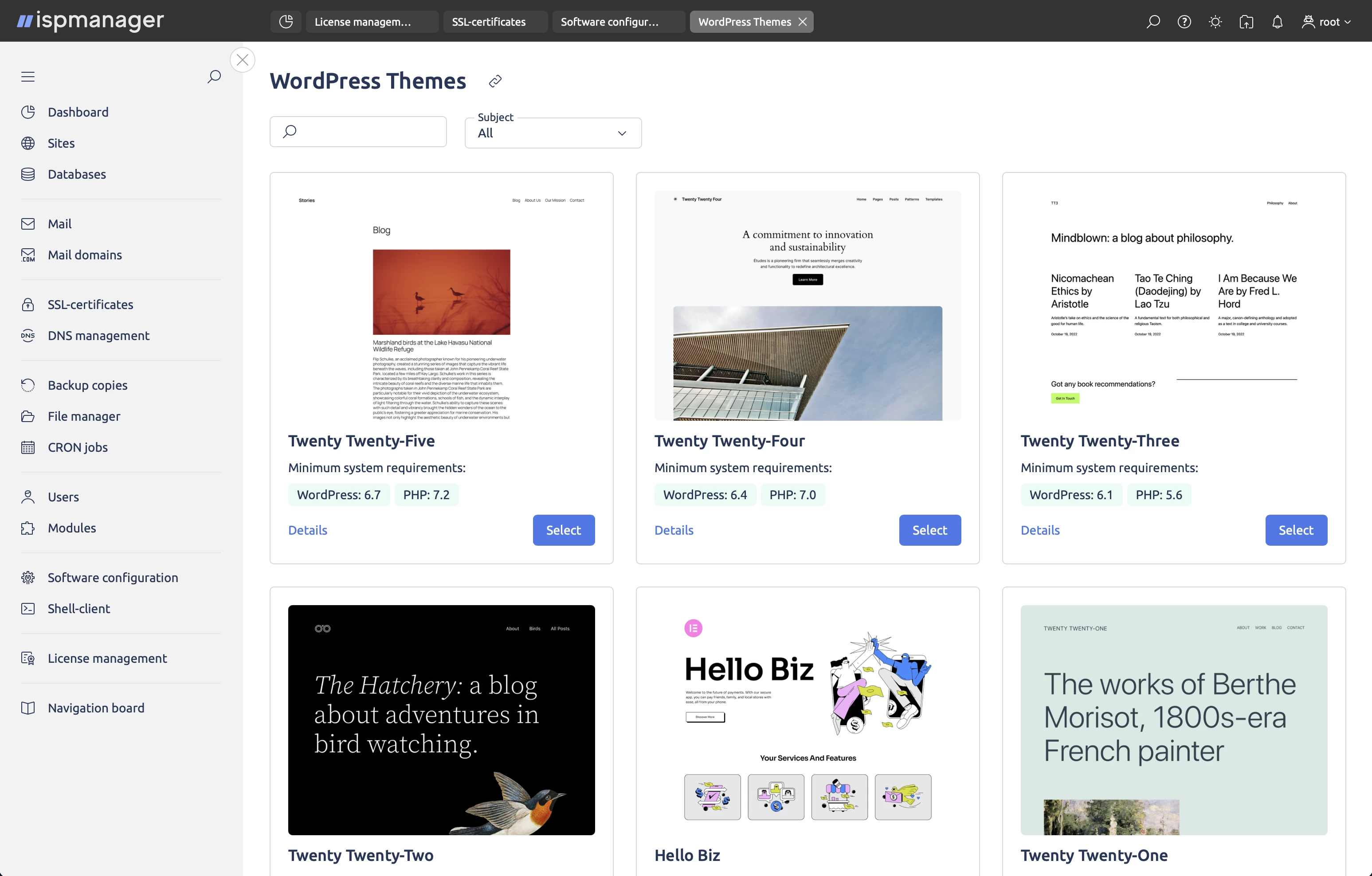This screenshot has height=876, width=1372.
Task: Open the Mail domains icon
Action: (x=28, y=254)
